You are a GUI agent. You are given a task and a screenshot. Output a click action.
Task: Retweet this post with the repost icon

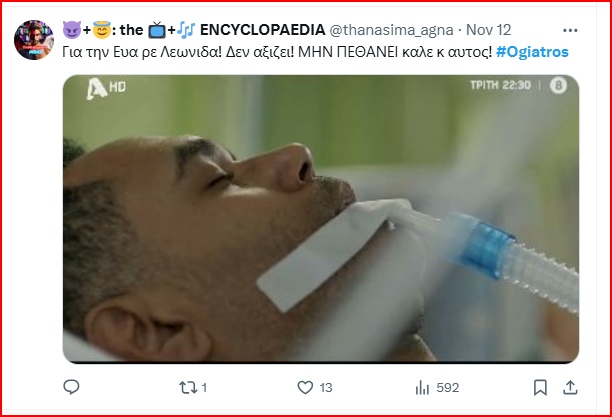[185, 387]
